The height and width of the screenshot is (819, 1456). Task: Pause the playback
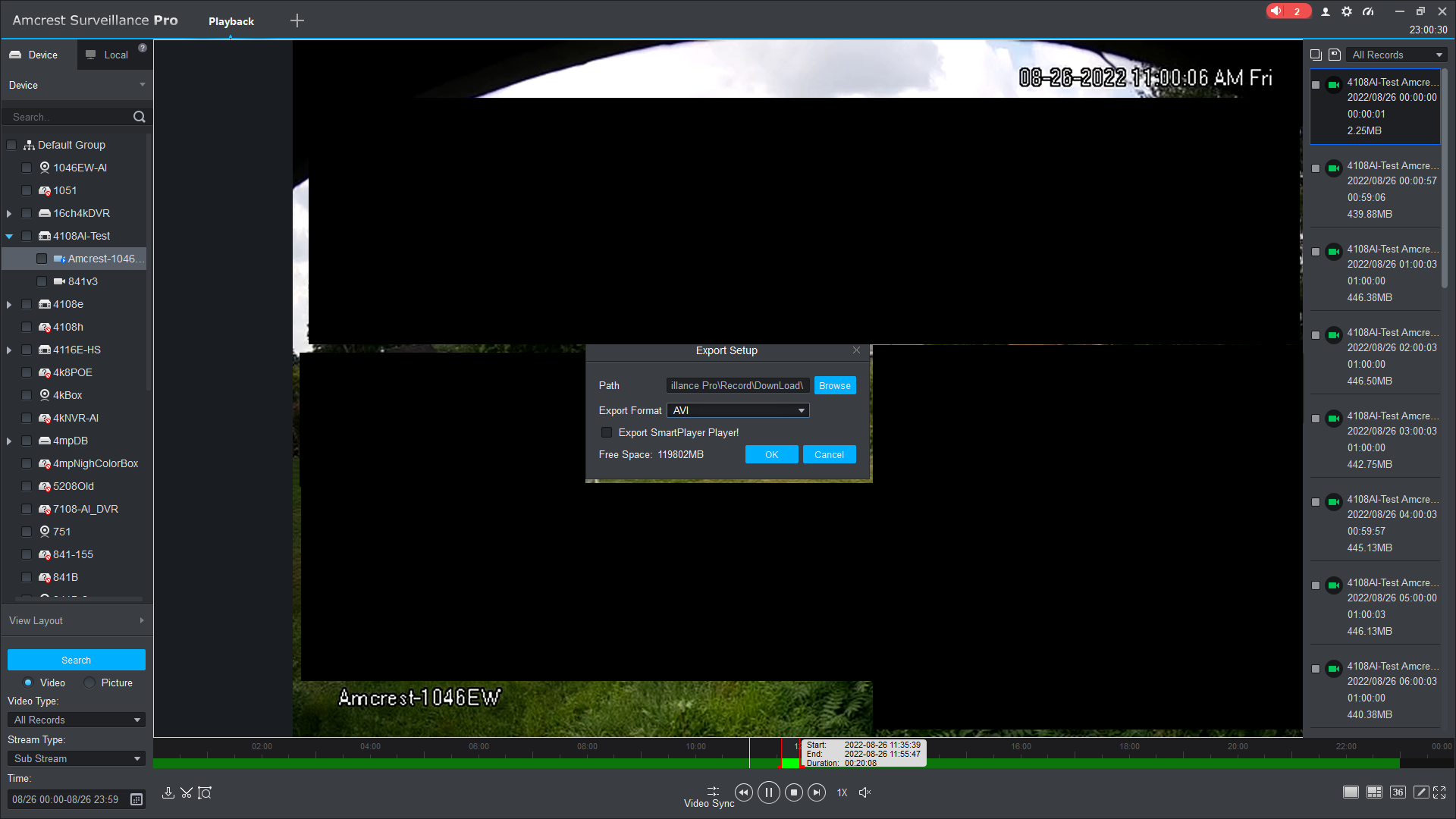[x=769, y=792]
